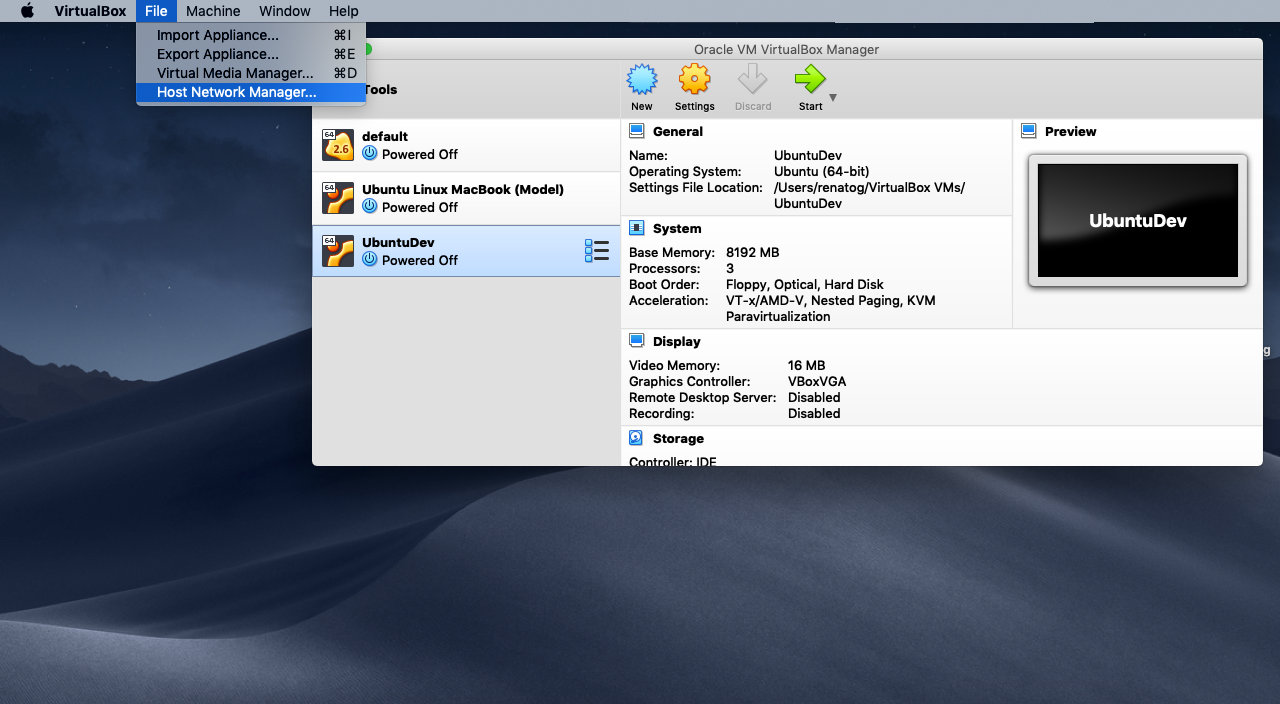Click the UbuntuDev preview thumbnail

(1138, 221)
